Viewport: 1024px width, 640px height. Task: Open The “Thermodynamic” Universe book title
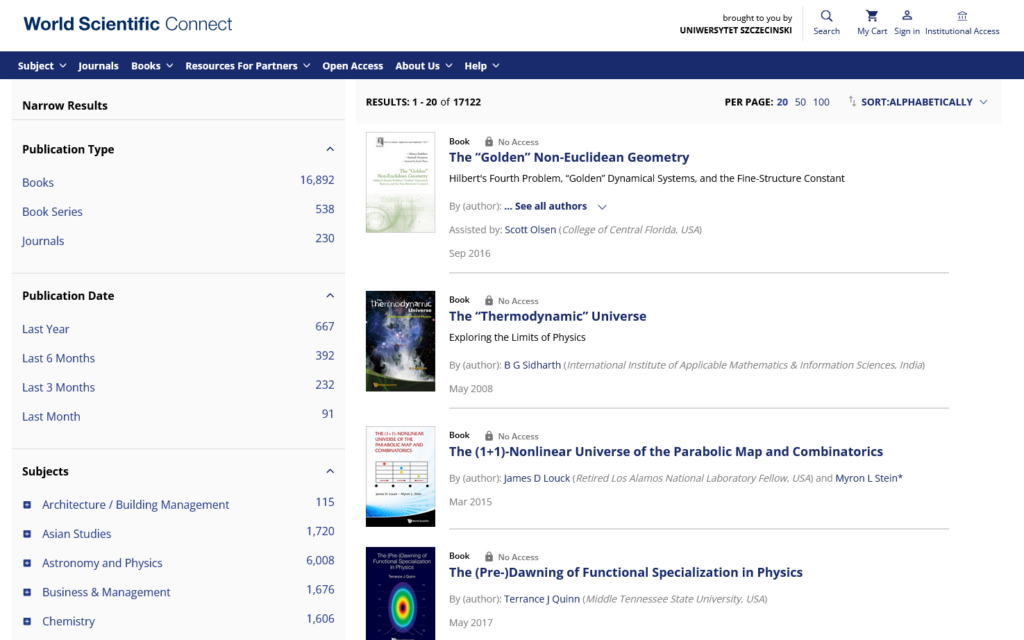pyautogui.click(x=547, y=316)
